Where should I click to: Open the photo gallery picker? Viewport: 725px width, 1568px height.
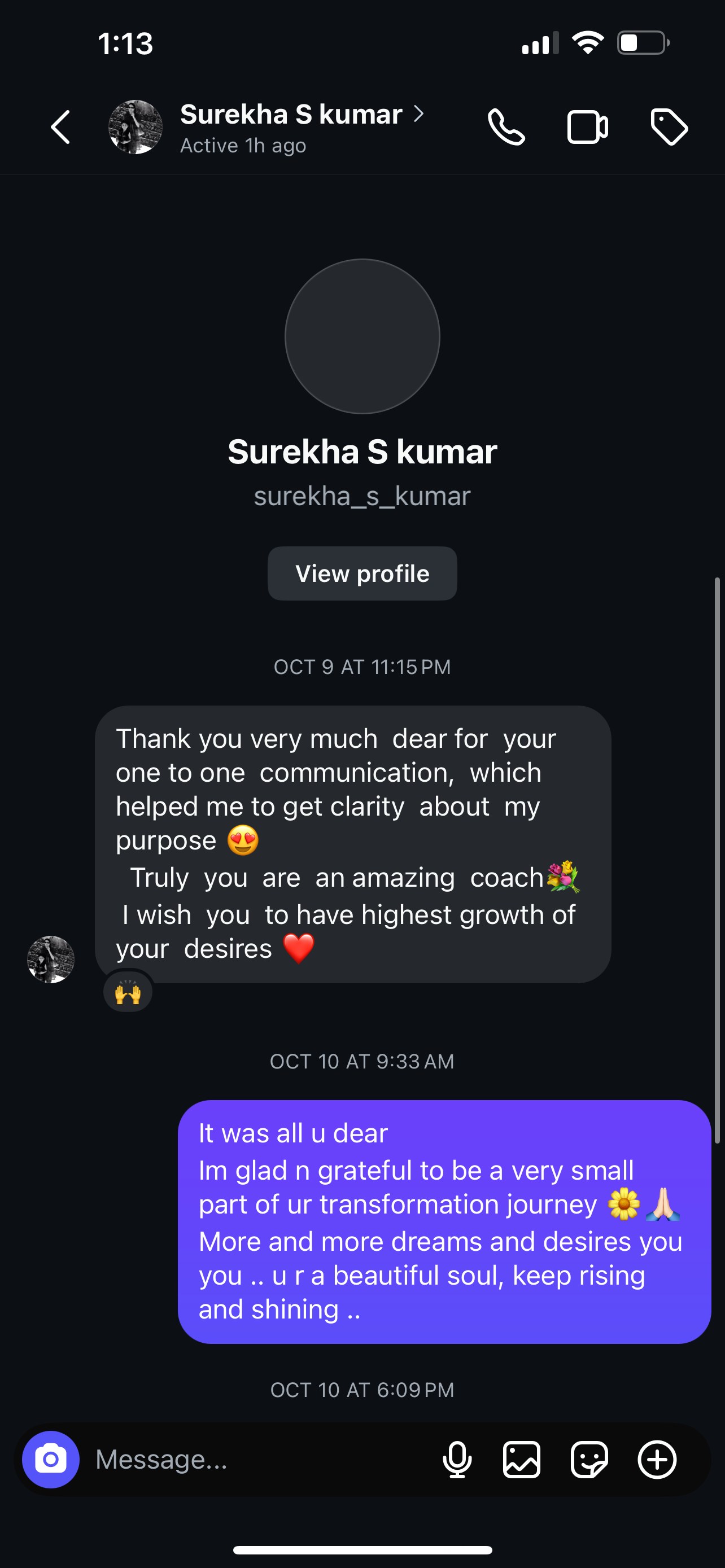(x=522, y=1459)
